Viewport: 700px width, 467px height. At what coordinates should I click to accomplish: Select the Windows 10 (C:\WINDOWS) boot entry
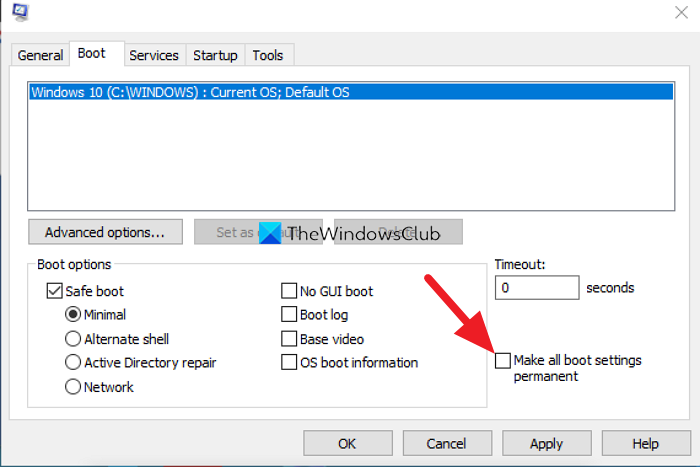coord(351,92)
